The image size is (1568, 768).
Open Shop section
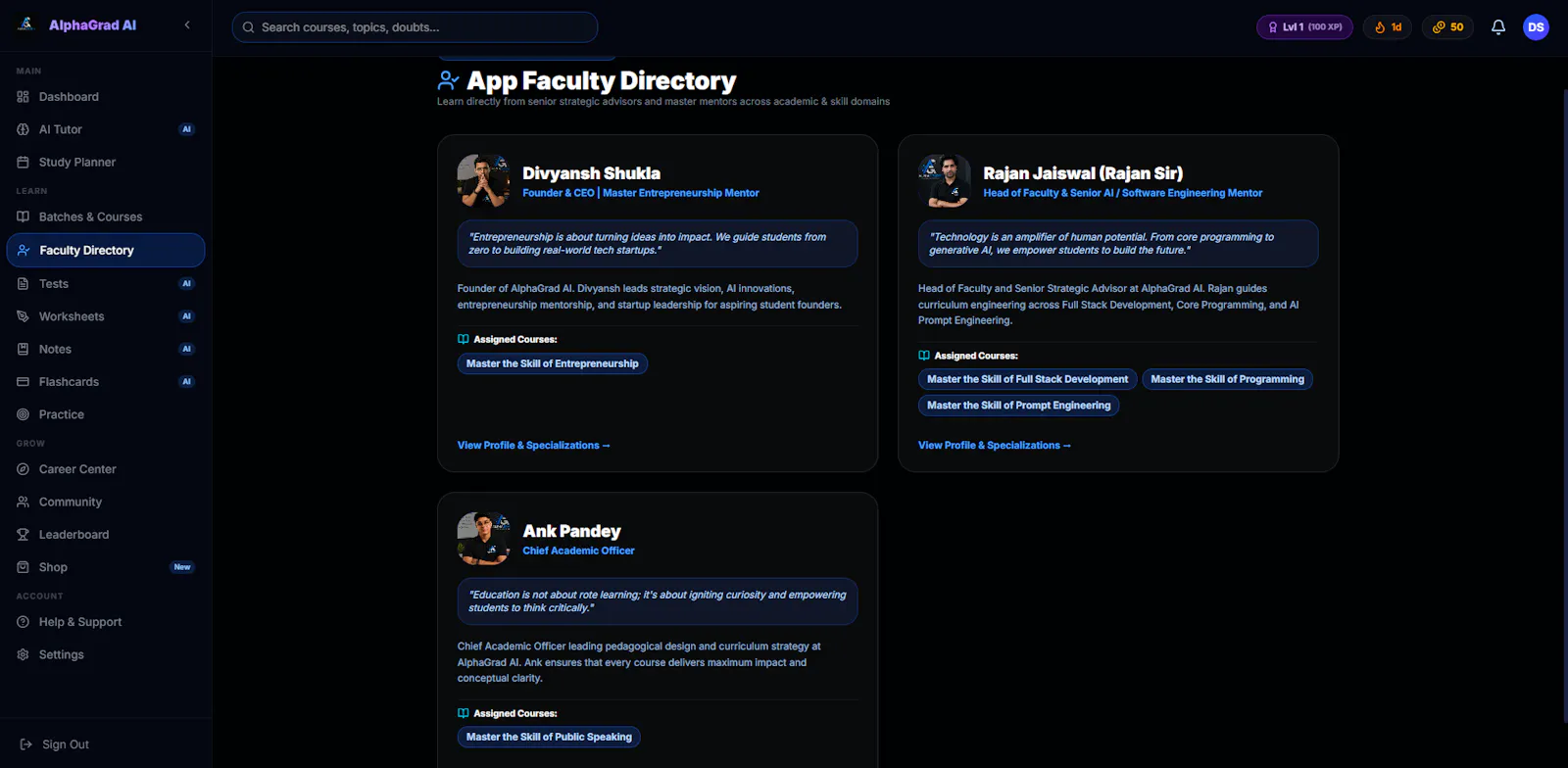coord(106,567)
